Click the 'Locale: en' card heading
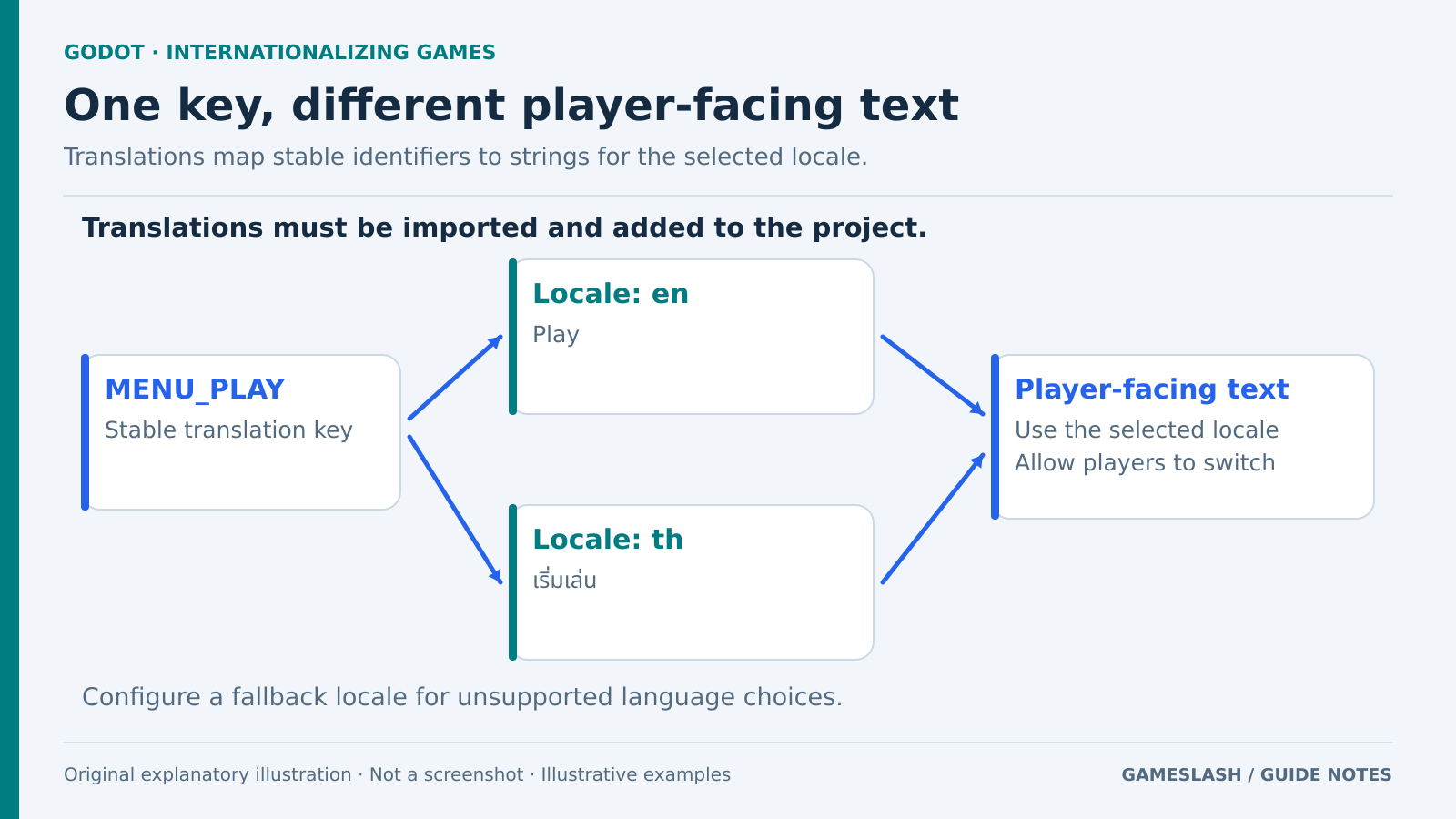 [611, 294]
